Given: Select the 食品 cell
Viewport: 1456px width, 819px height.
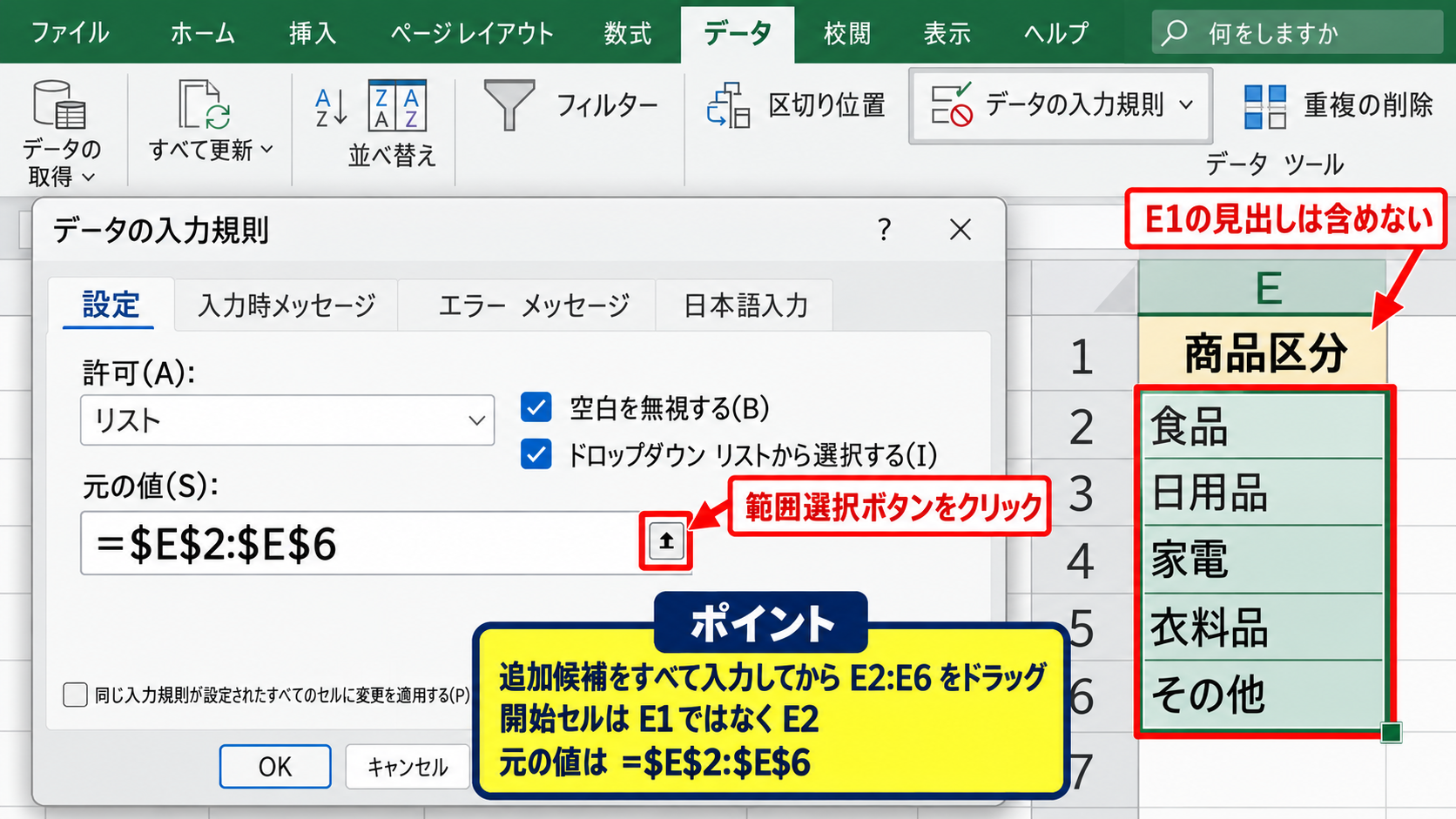Looking at the screenshot, I should pos(1262,426).
